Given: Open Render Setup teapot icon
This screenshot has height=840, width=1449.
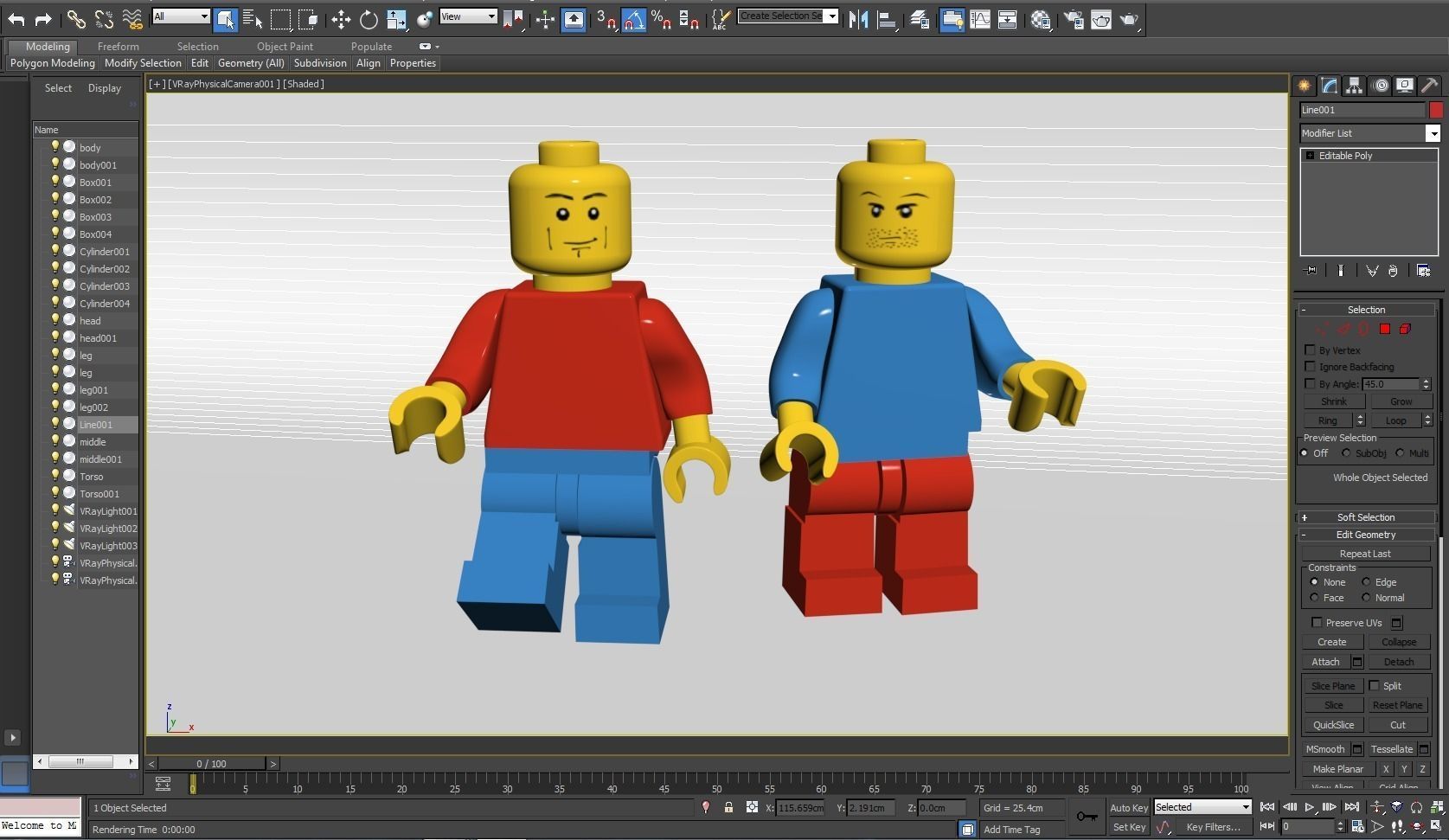Looking at the screenshot, I should [1074, 19].
